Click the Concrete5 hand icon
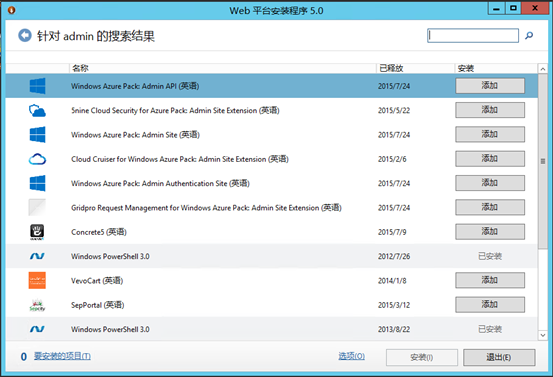 coord(37,232)
